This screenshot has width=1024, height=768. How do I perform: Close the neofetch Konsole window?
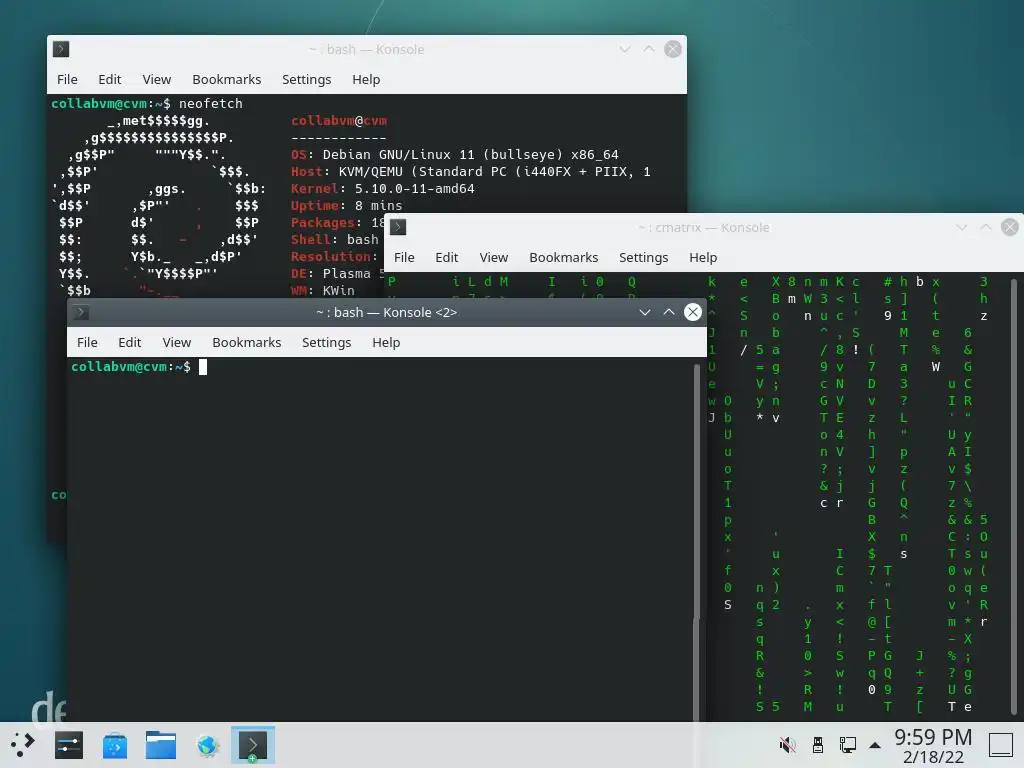(673, 49)
